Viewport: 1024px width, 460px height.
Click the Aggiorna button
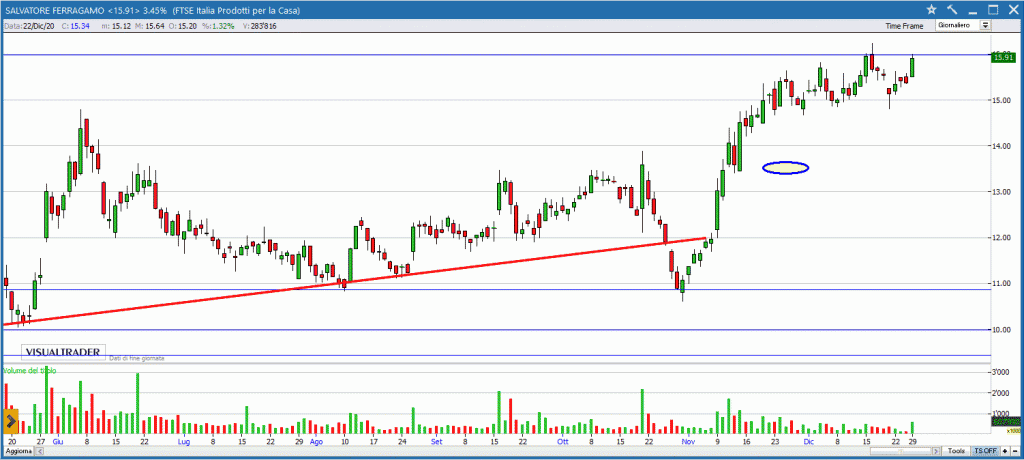[x=18, y=452]
